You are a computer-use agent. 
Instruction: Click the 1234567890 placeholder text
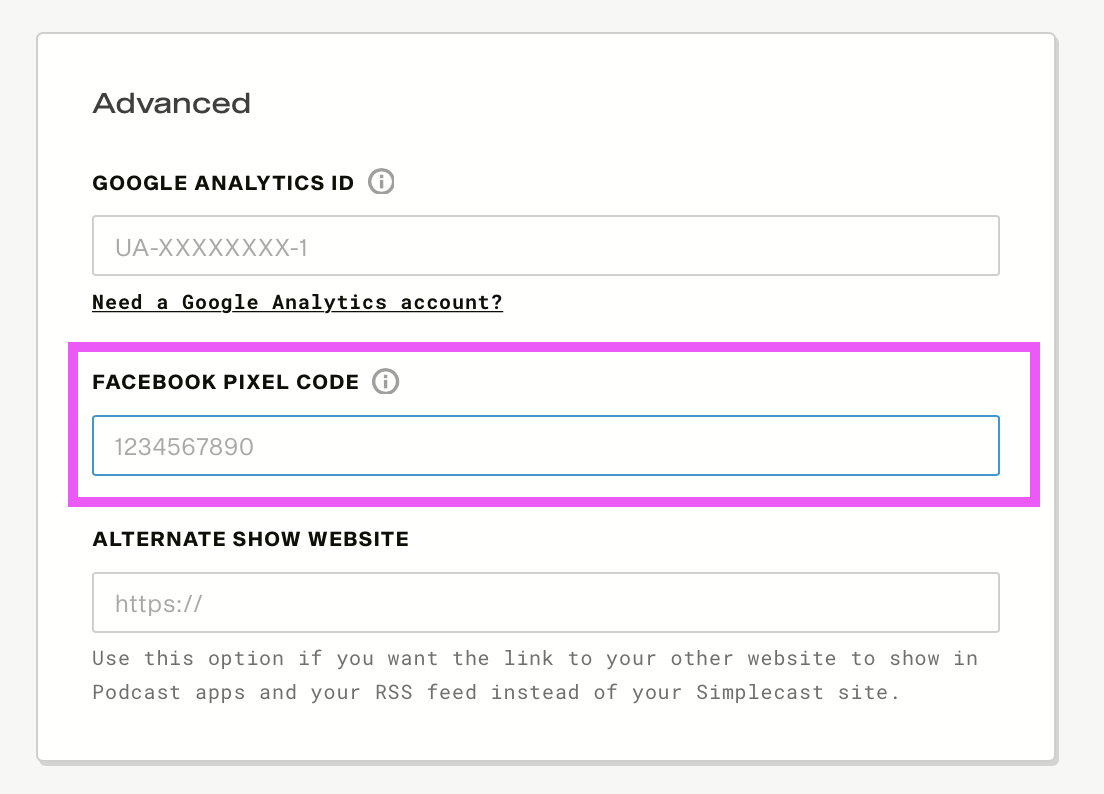coord(184,447)
